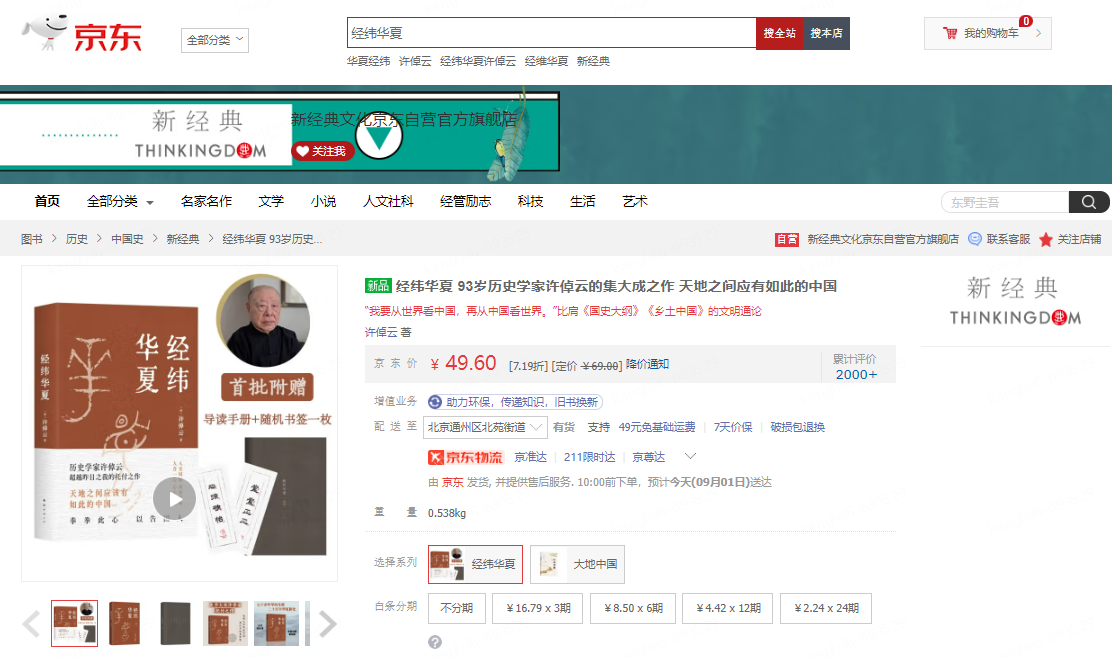Click suggested search 经纬华夏许倬云
The image size is (1112, 658).
478,61
